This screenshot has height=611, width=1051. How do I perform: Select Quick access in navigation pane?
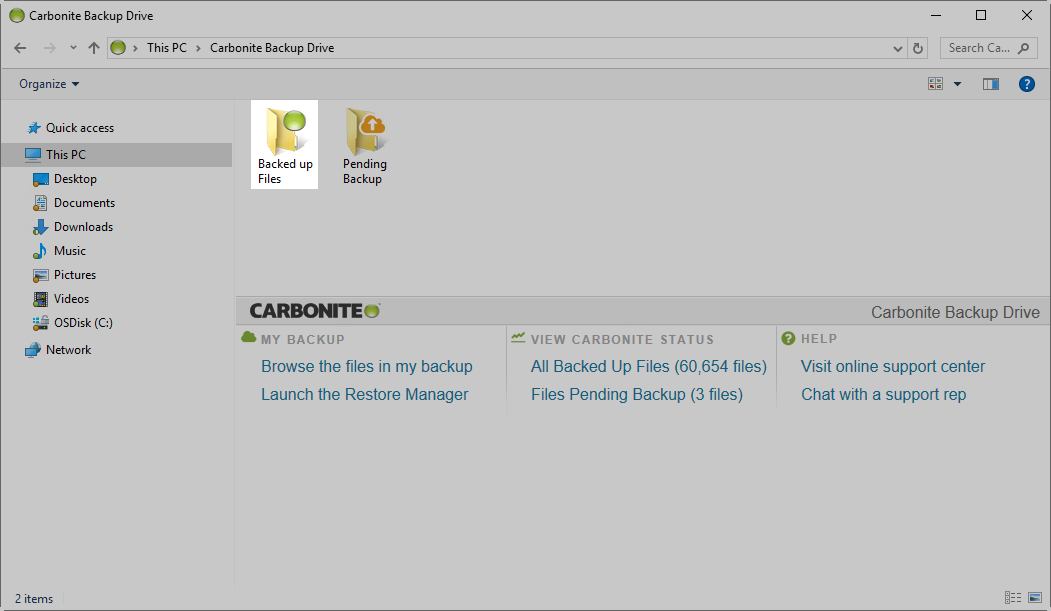(x=80, y=127)
